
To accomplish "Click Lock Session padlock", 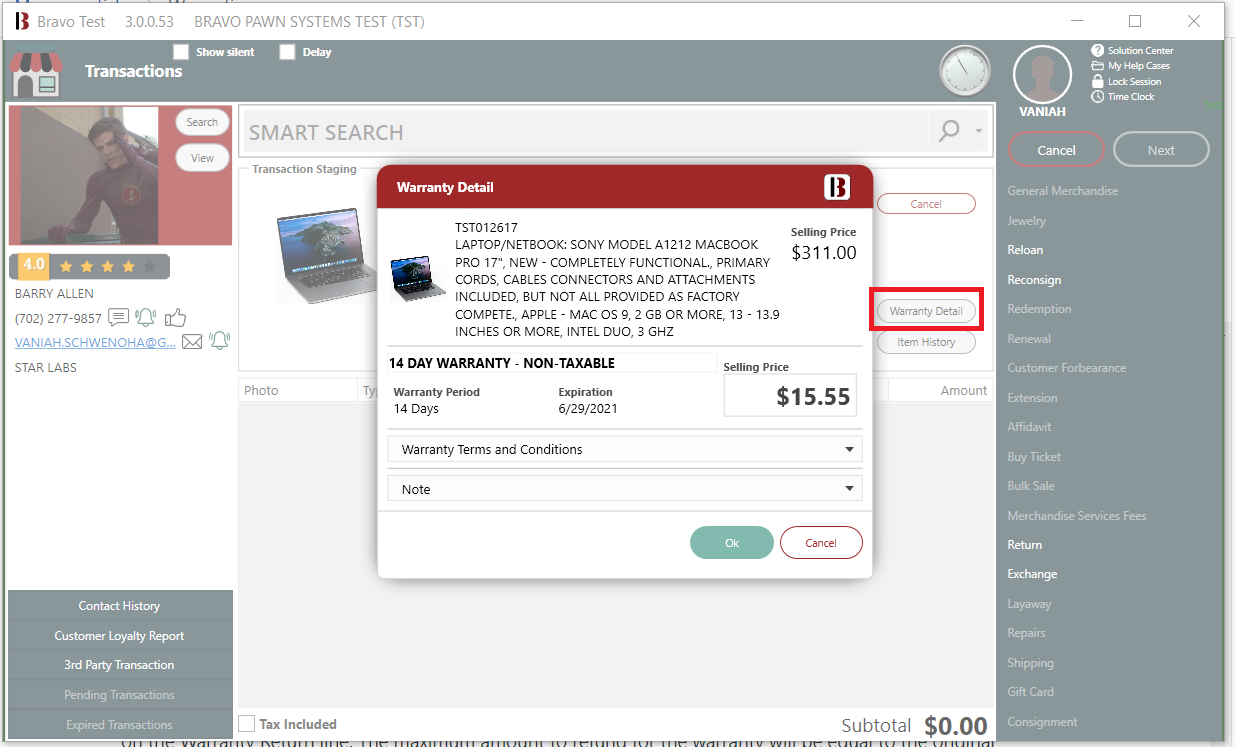I will coord(1097,81).
